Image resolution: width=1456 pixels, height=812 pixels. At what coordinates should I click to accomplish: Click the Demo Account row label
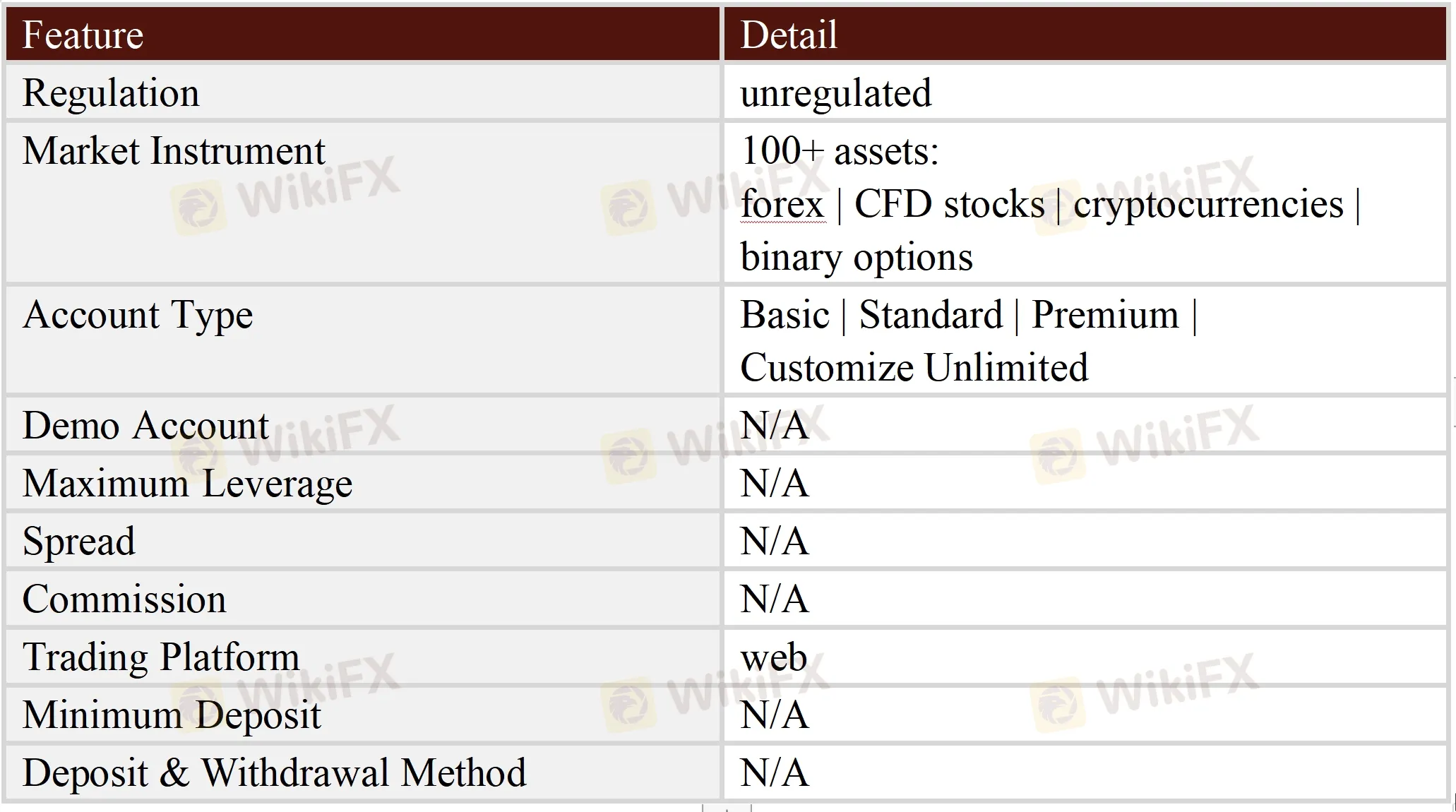pyautogui.click(x=145, y=426)
